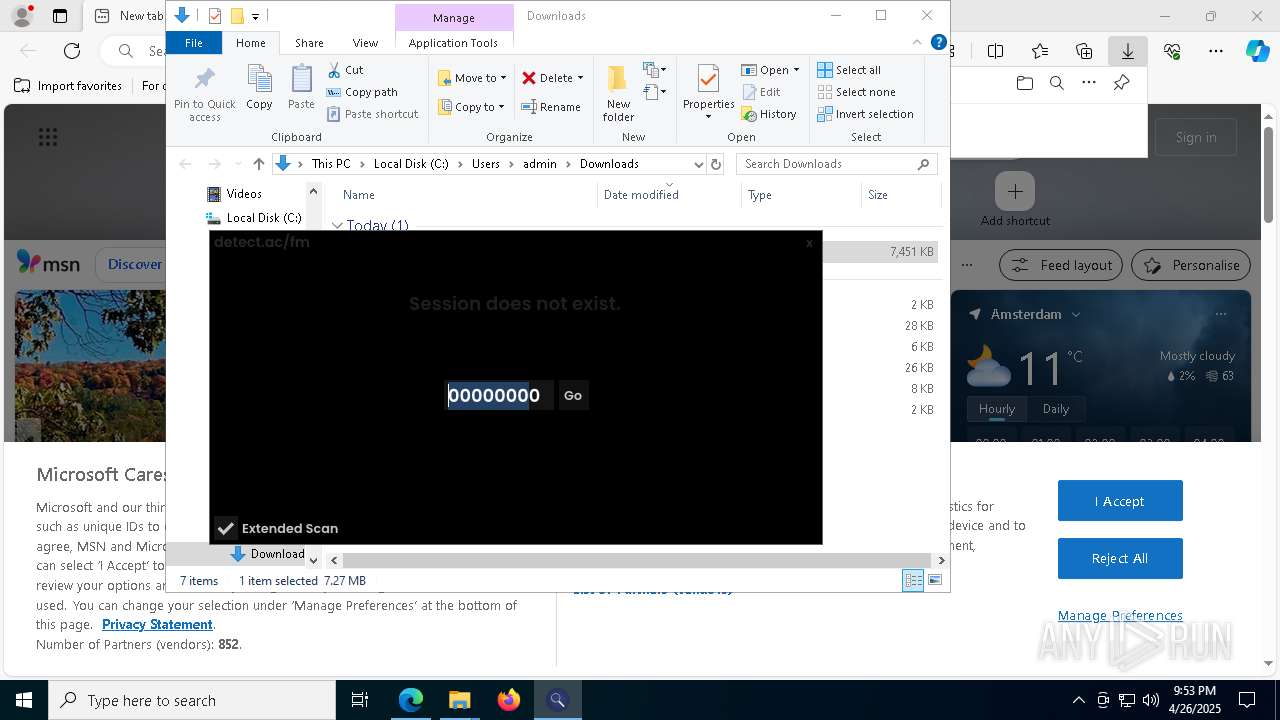Click Edge Downloads toolbar icon
Image resolution: width=1280 pixels, height=720 pixels.
[1128, 51]
